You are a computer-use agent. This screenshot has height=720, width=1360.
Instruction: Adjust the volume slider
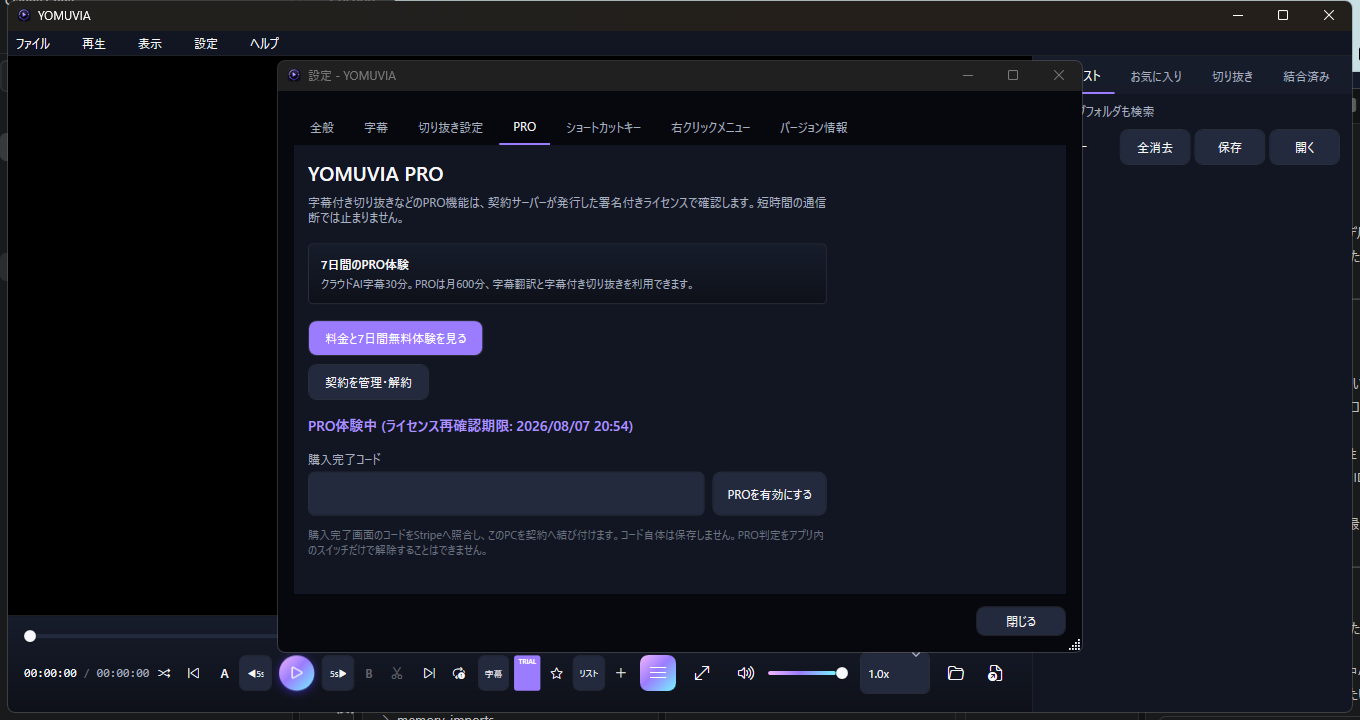808,673
